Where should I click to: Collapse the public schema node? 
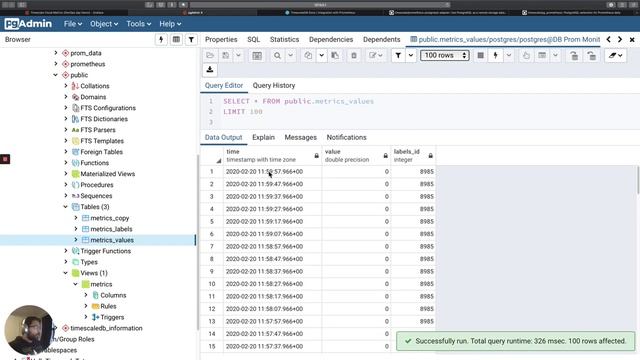click(56, 75)
